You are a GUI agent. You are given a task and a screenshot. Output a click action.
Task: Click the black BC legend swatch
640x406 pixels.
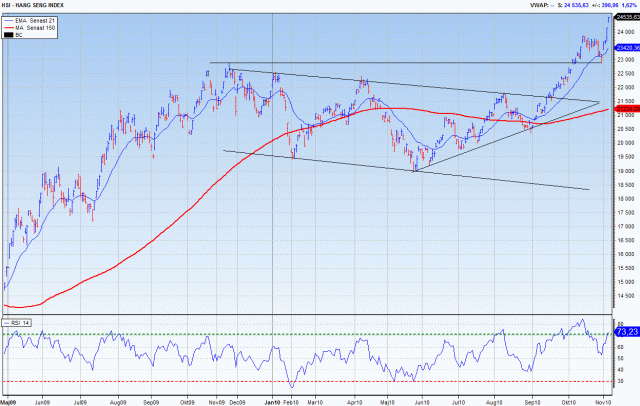10,34
